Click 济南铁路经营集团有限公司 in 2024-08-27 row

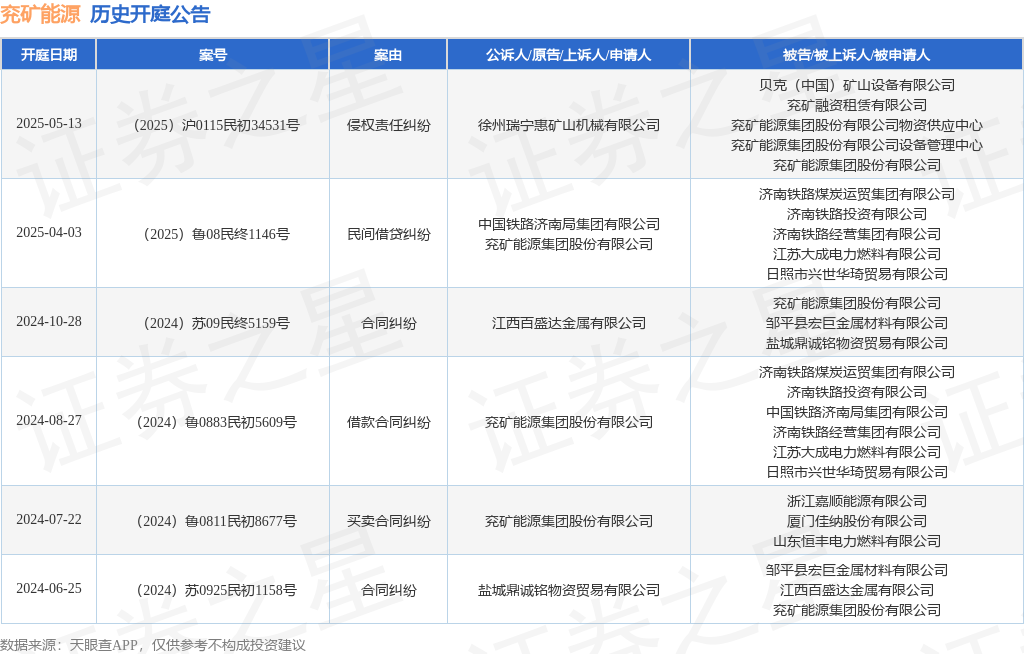pos(857,432)
